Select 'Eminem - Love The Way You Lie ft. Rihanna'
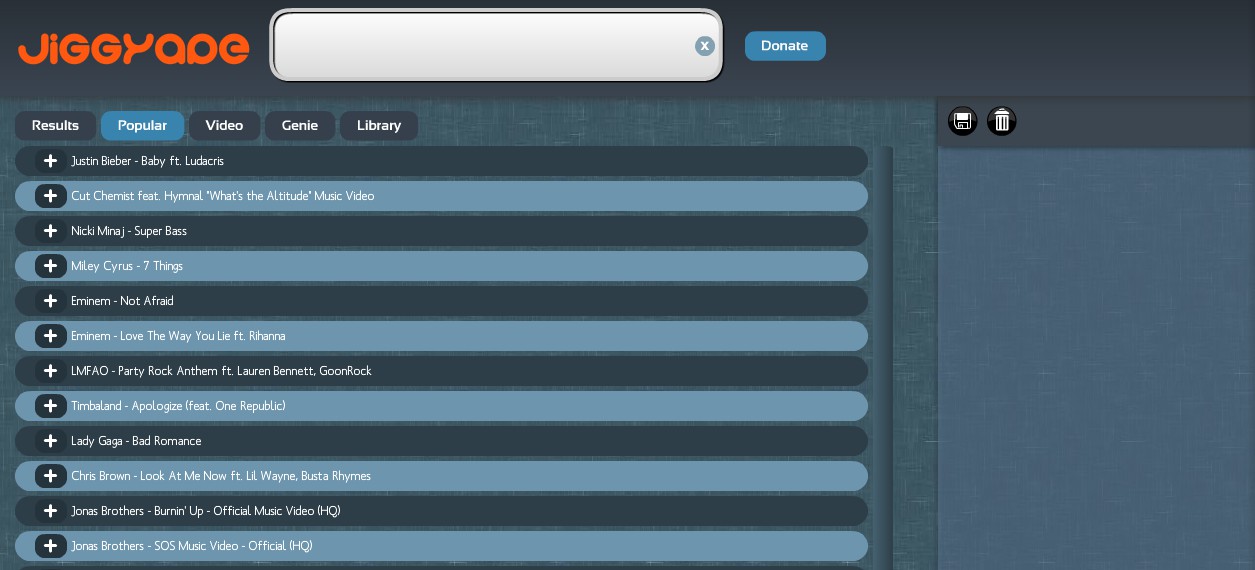Image resolution: width=1255 pixels, height=570 pixels. (178, 336)
